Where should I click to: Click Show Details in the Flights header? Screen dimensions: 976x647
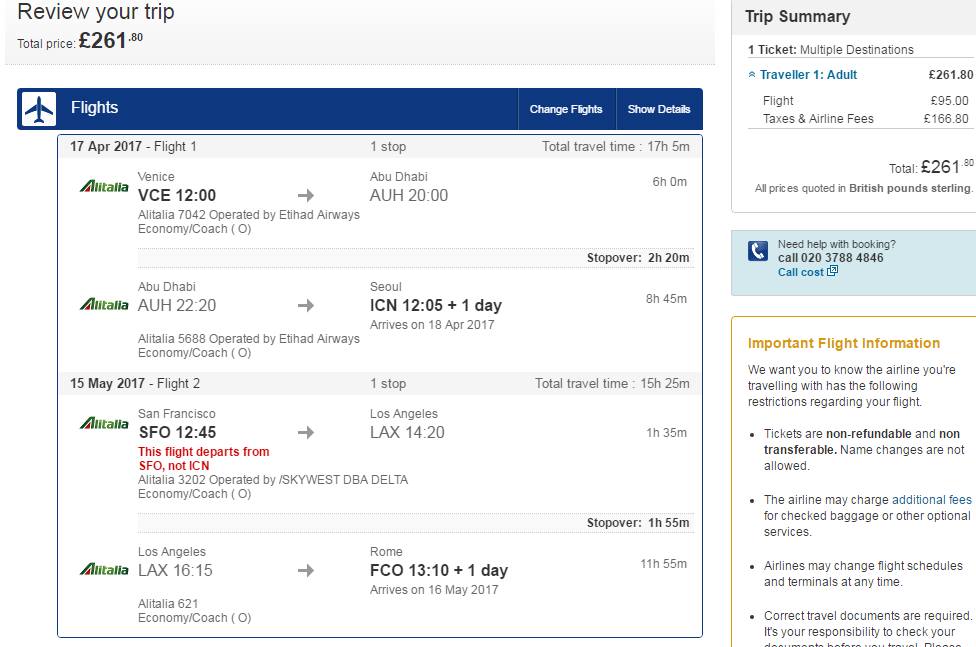click(659, 109)
